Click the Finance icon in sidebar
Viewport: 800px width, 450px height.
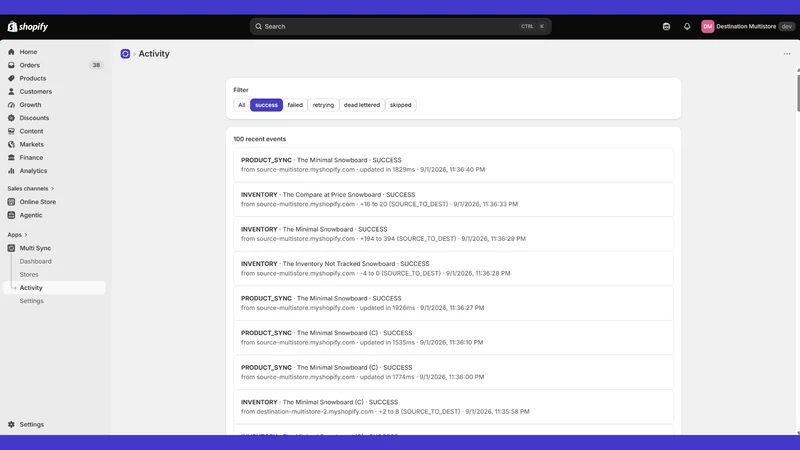(11, 158)
